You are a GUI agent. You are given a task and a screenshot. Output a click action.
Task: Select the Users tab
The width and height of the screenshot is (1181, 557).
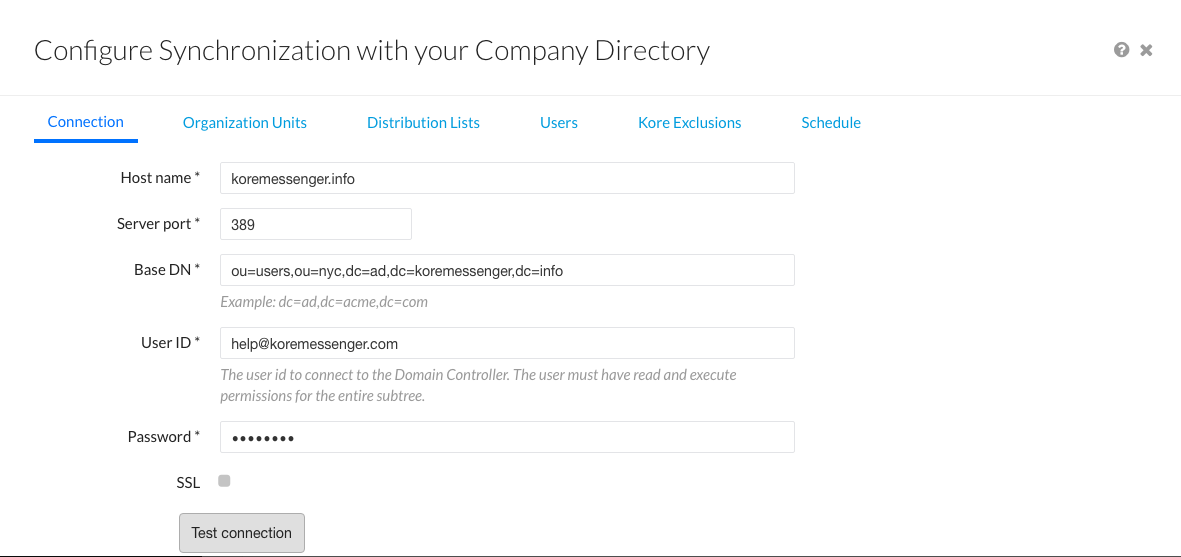coord(559,123)
